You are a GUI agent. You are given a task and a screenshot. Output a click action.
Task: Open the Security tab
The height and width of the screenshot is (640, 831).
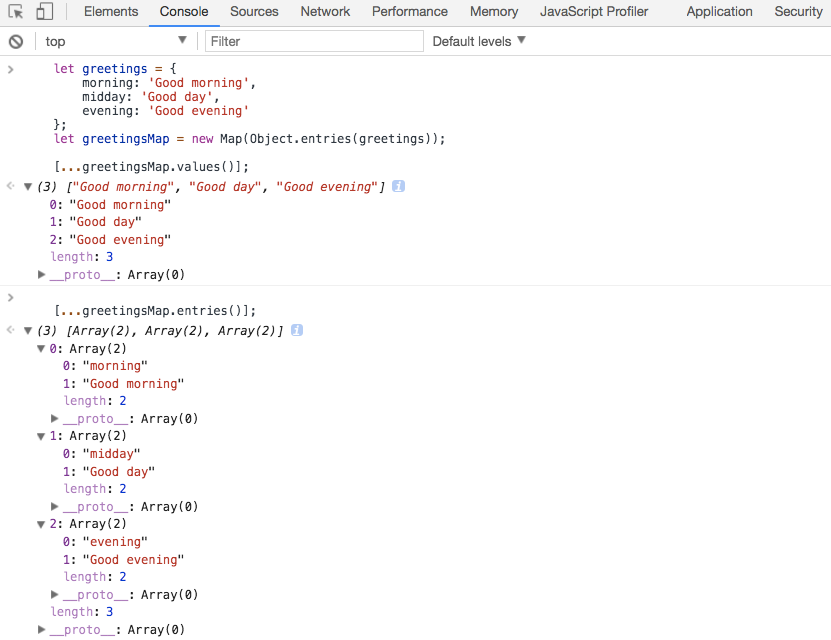coord(798,12)
